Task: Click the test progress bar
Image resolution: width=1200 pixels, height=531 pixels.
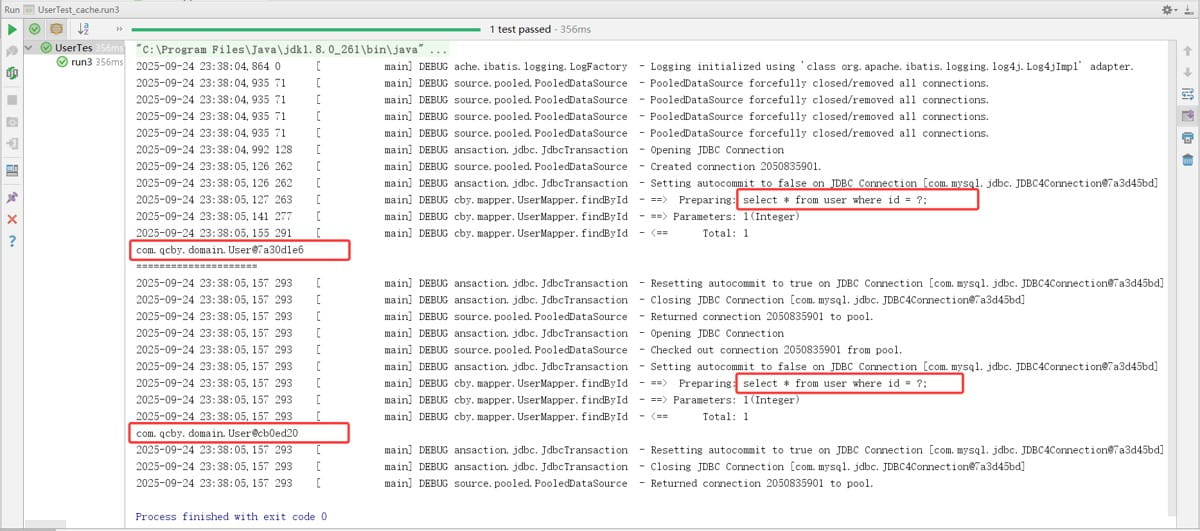Action: point(308,30)
